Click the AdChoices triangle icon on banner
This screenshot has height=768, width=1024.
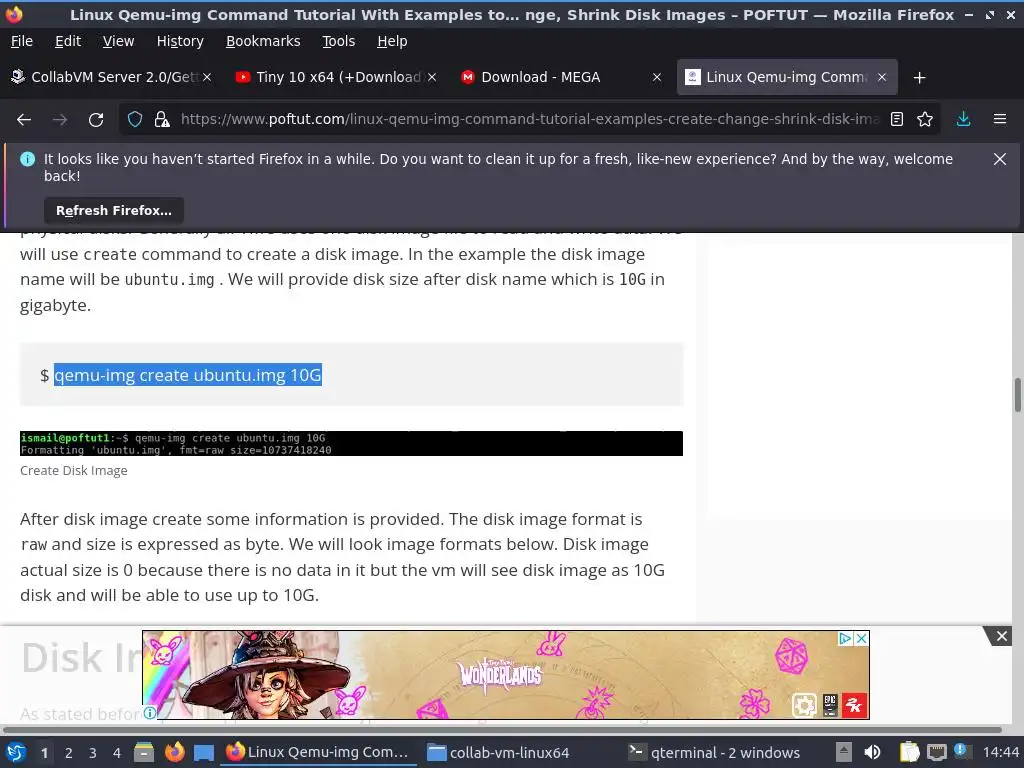click(x=845, y=639)
